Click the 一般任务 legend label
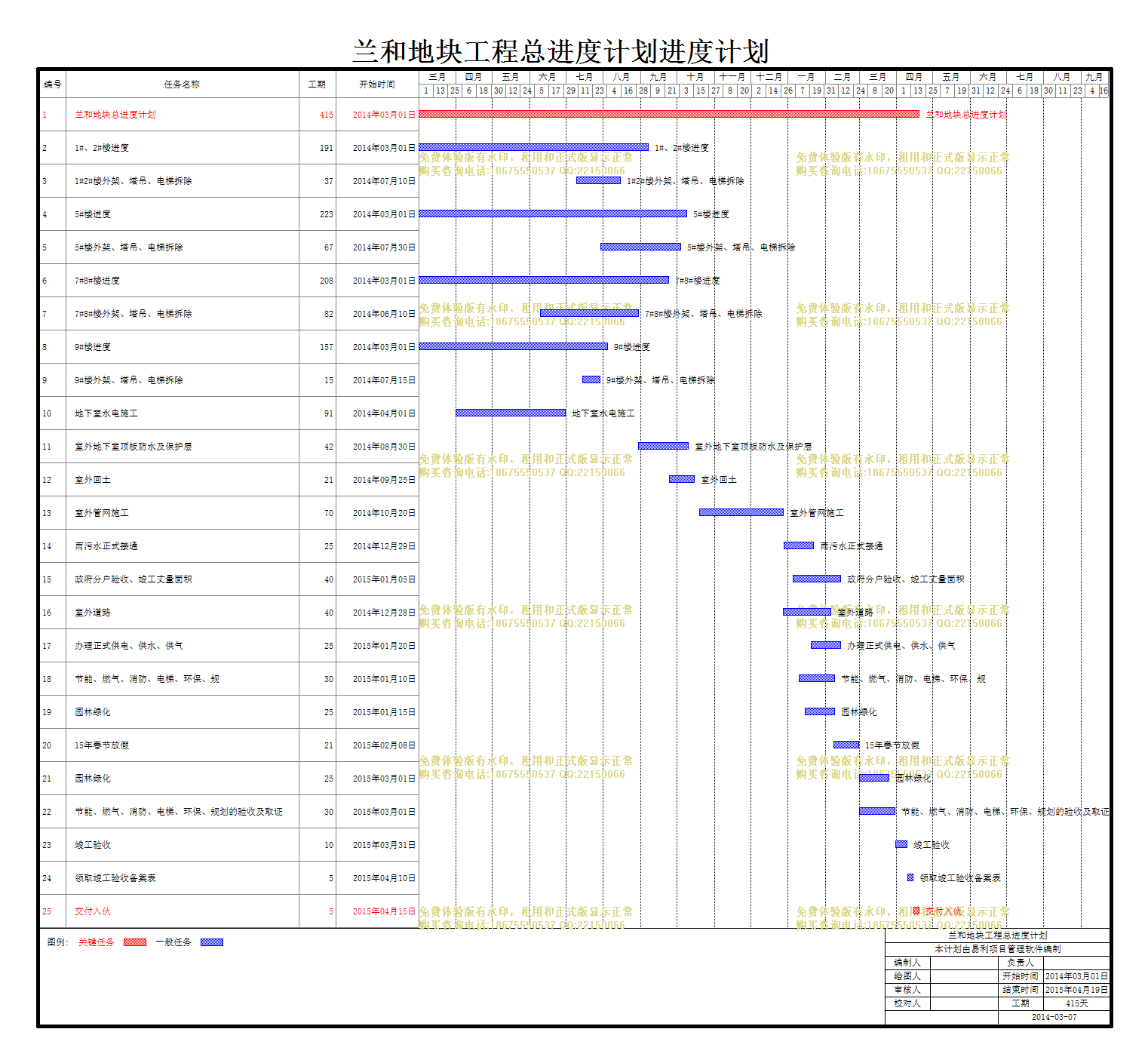The image size is (1148, 1063). click(x=173, y=942)
